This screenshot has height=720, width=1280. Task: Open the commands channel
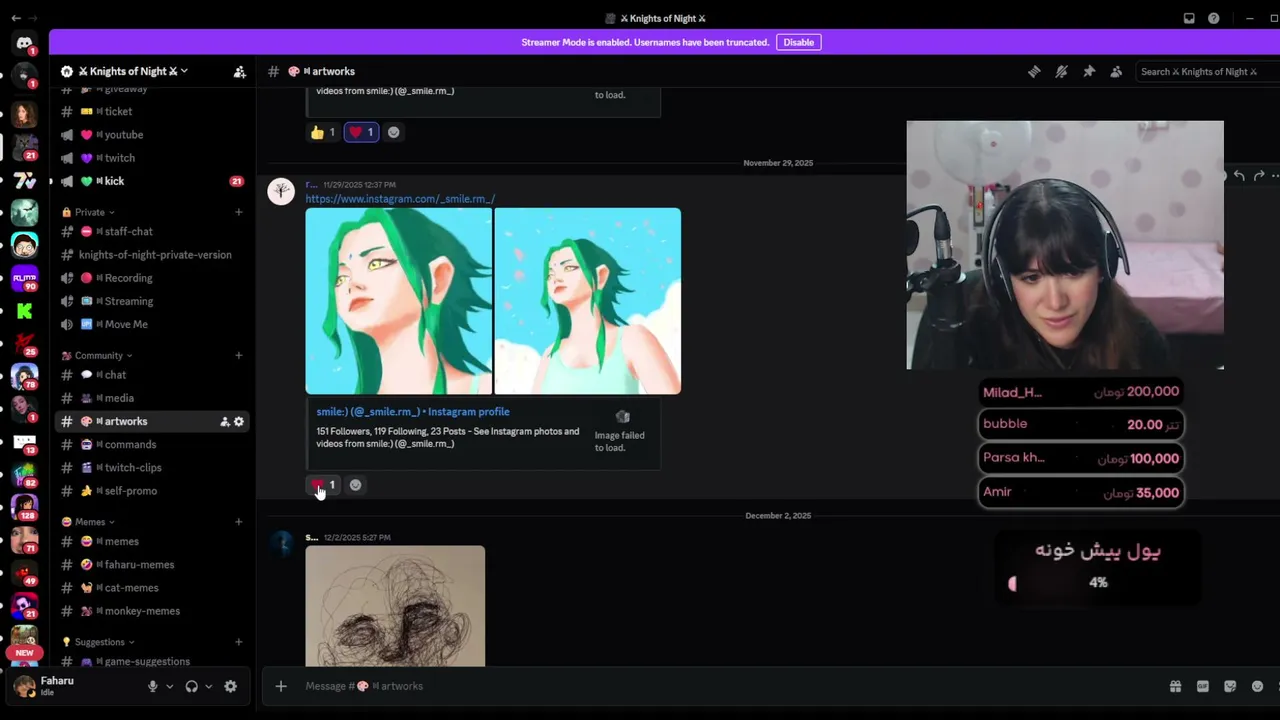pyautogui.click(x=152, y=445)
